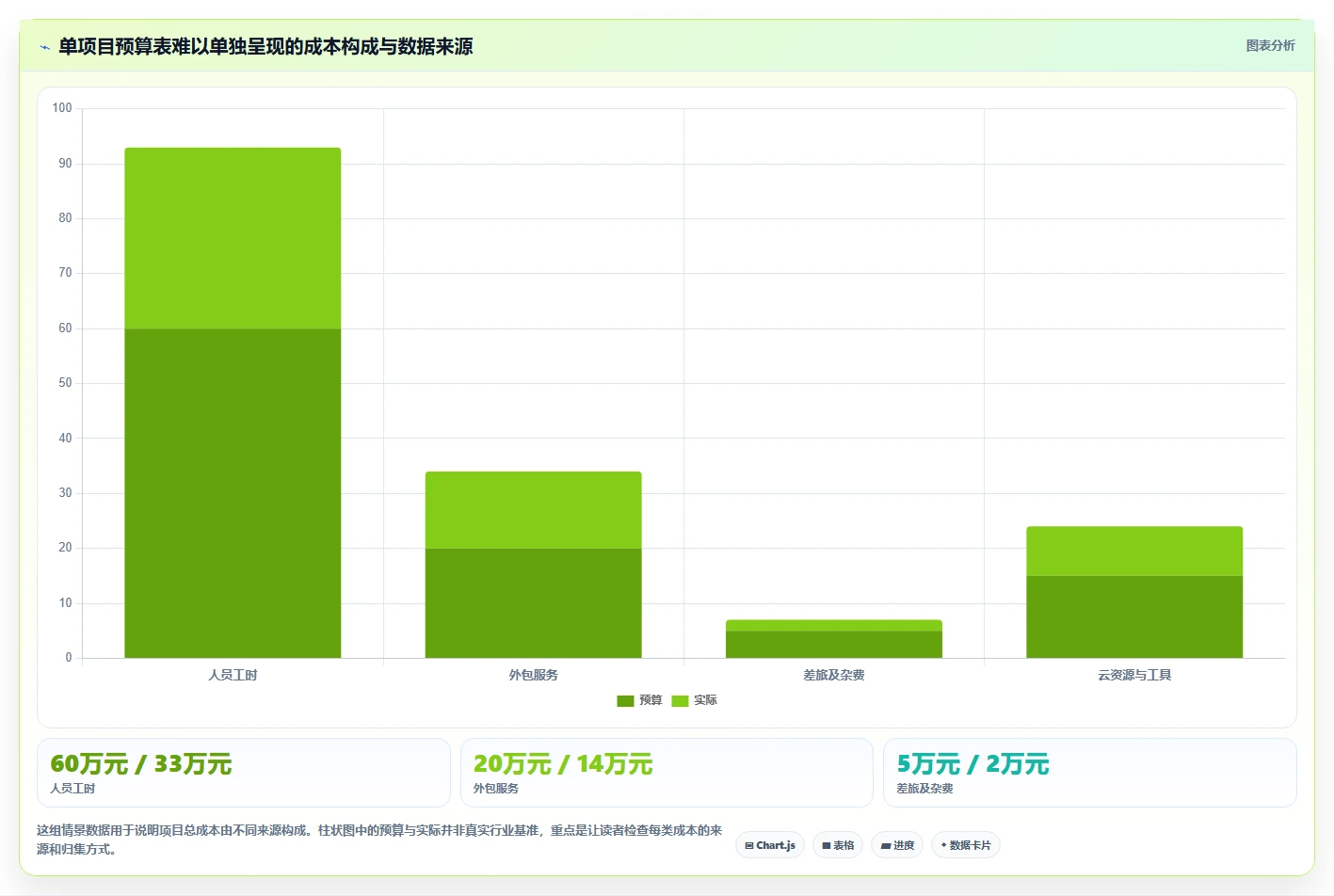Image resolution: width=1334 pixels, height=896 pixels.
Task: Click the light green 实际 legend swatch
Action: click(680, 700)
